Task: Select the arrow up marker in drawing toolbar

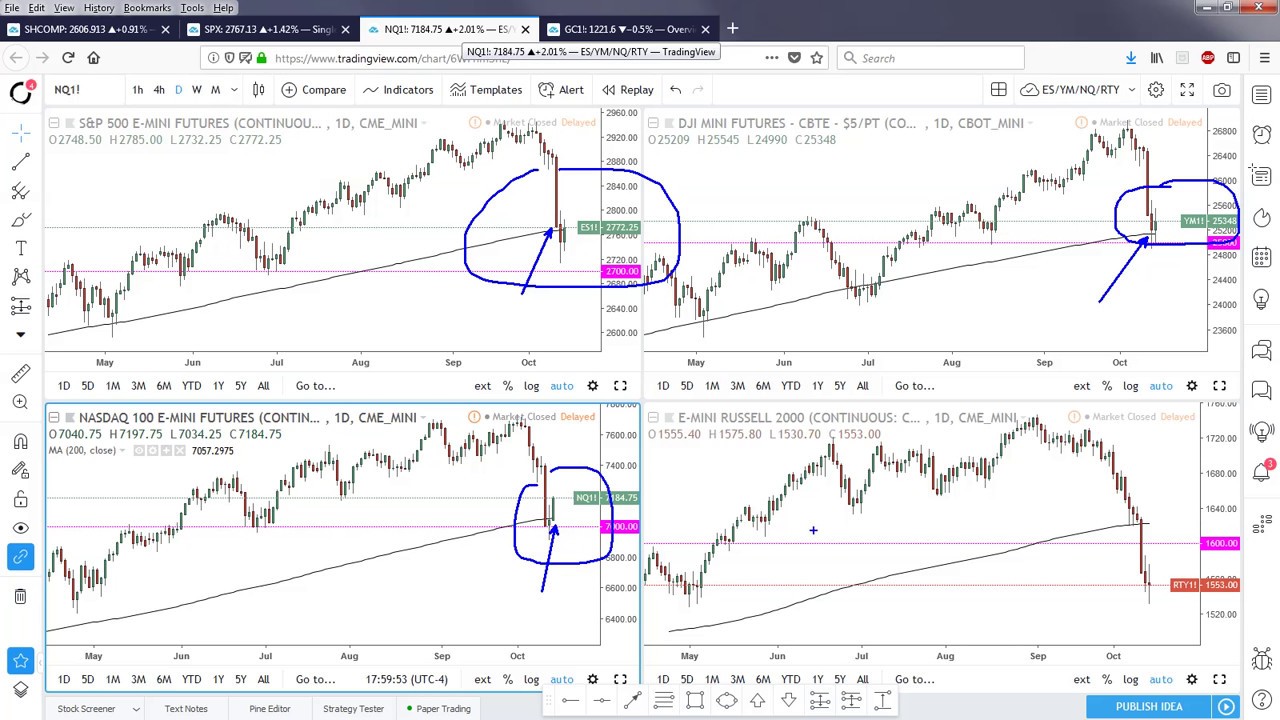Action: pos(757,701)
